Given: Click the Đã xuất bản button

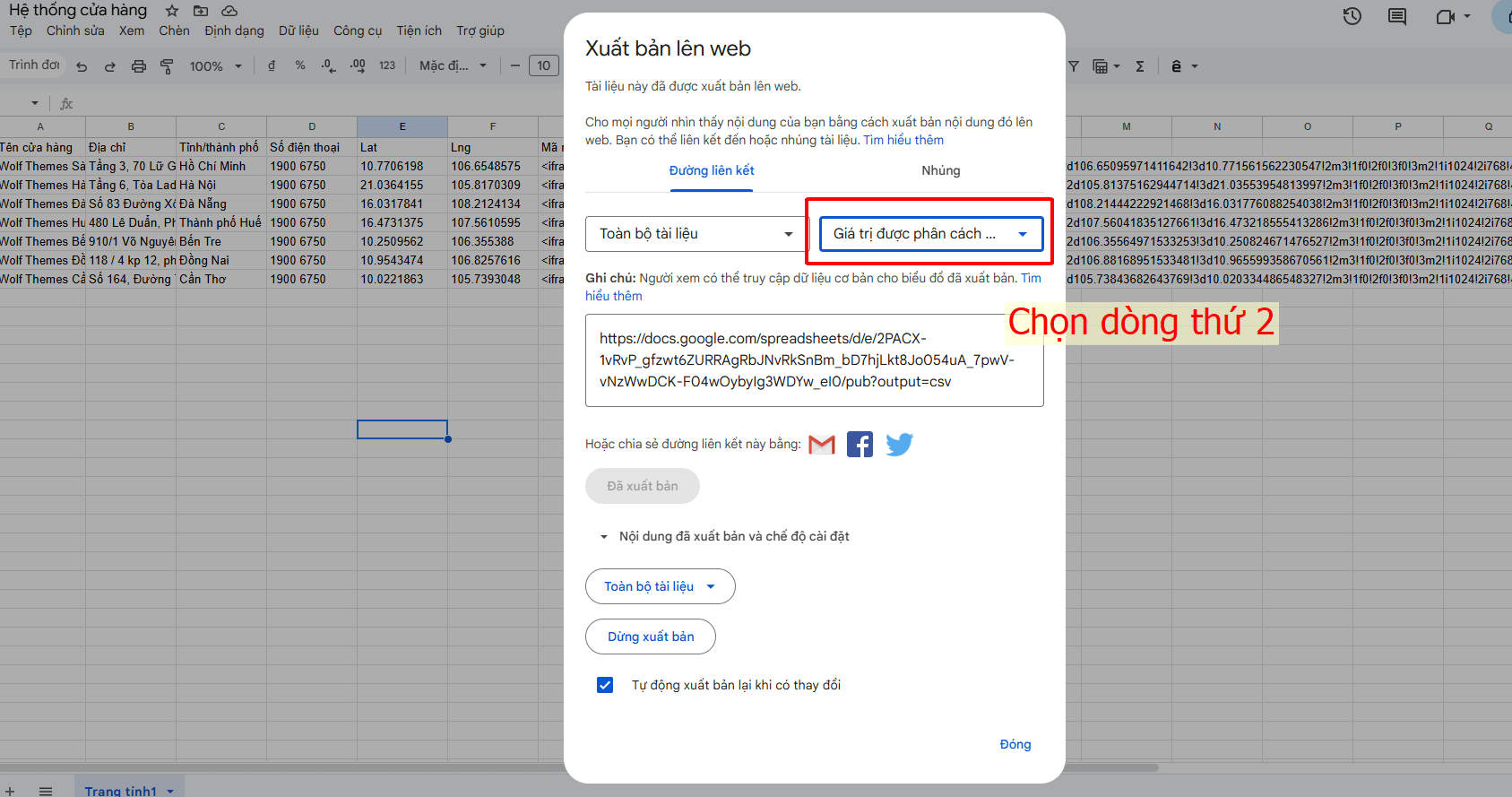Looking at the screenshot, I should point(643,486).
